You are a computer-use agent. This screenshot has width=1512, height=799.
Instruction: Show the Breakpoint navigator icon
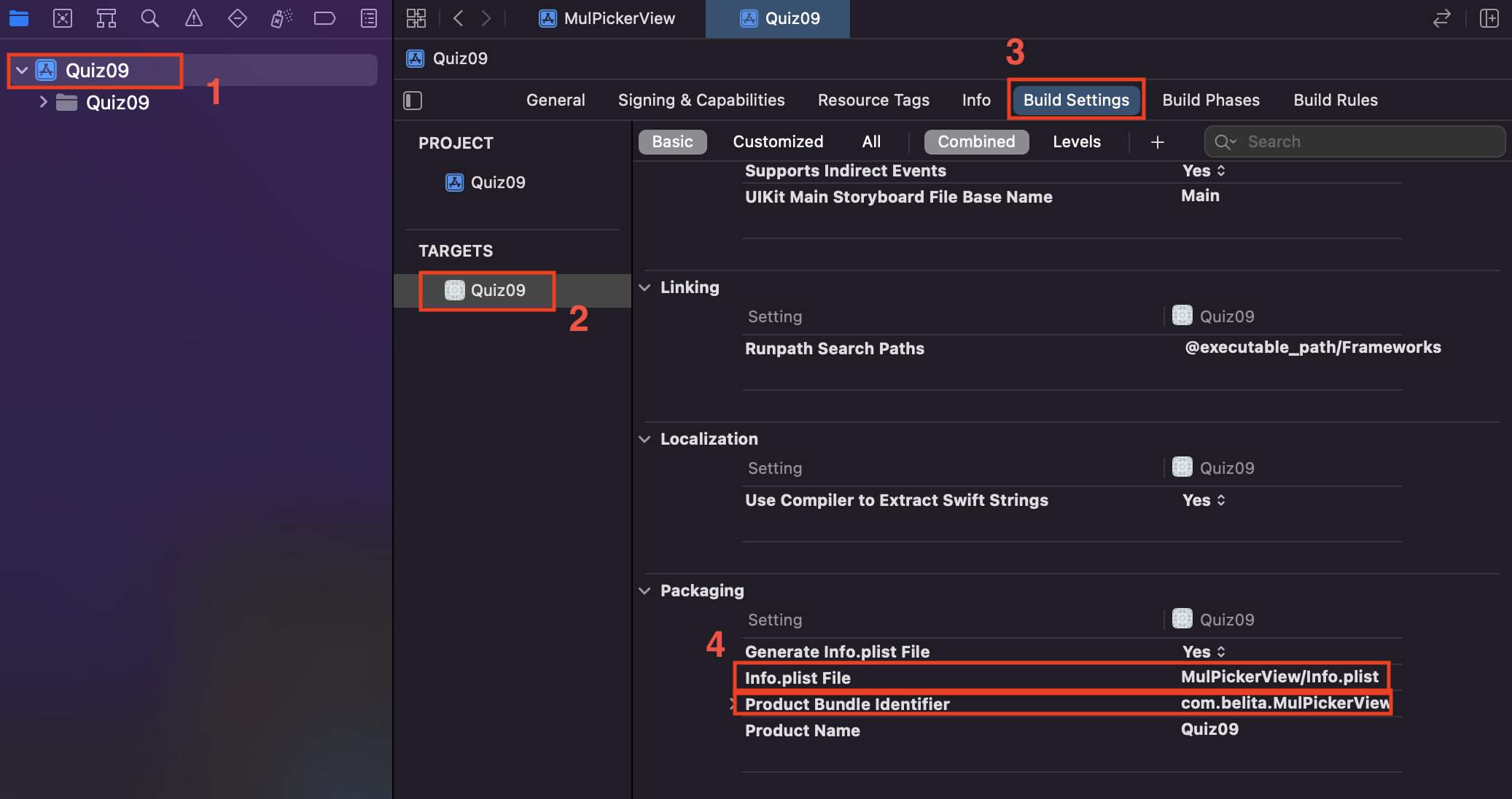tap(324, 18)
